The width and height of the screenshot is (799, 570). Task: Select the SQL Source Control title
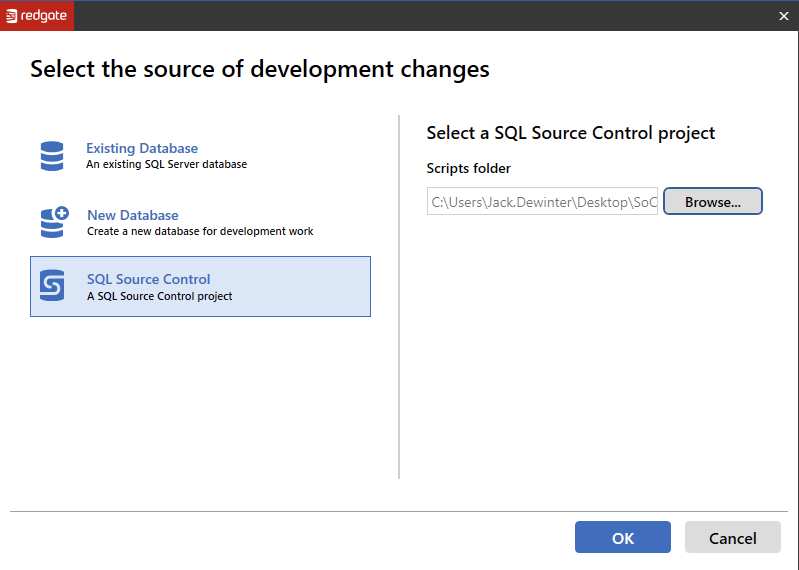point(148,279)
